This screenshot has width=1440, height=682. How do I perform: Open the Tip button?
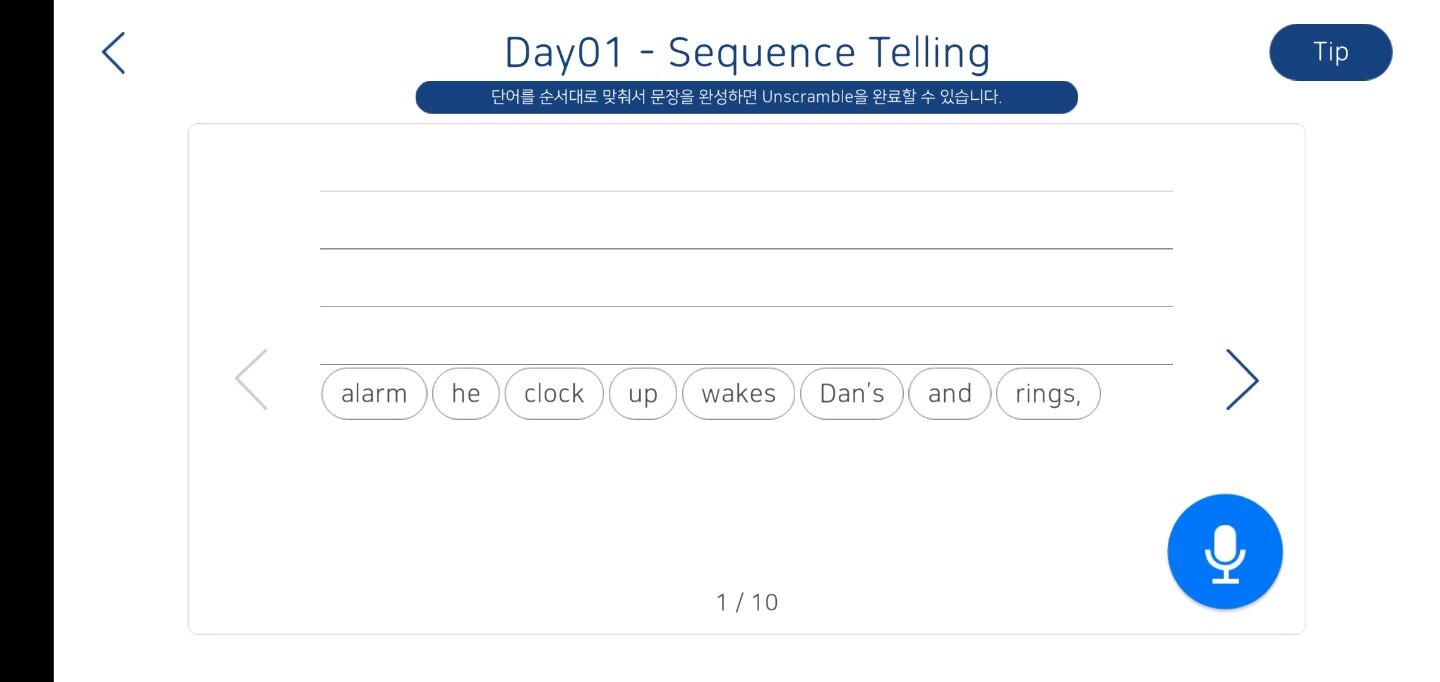pyautogui.click(x=1331, y=52)
